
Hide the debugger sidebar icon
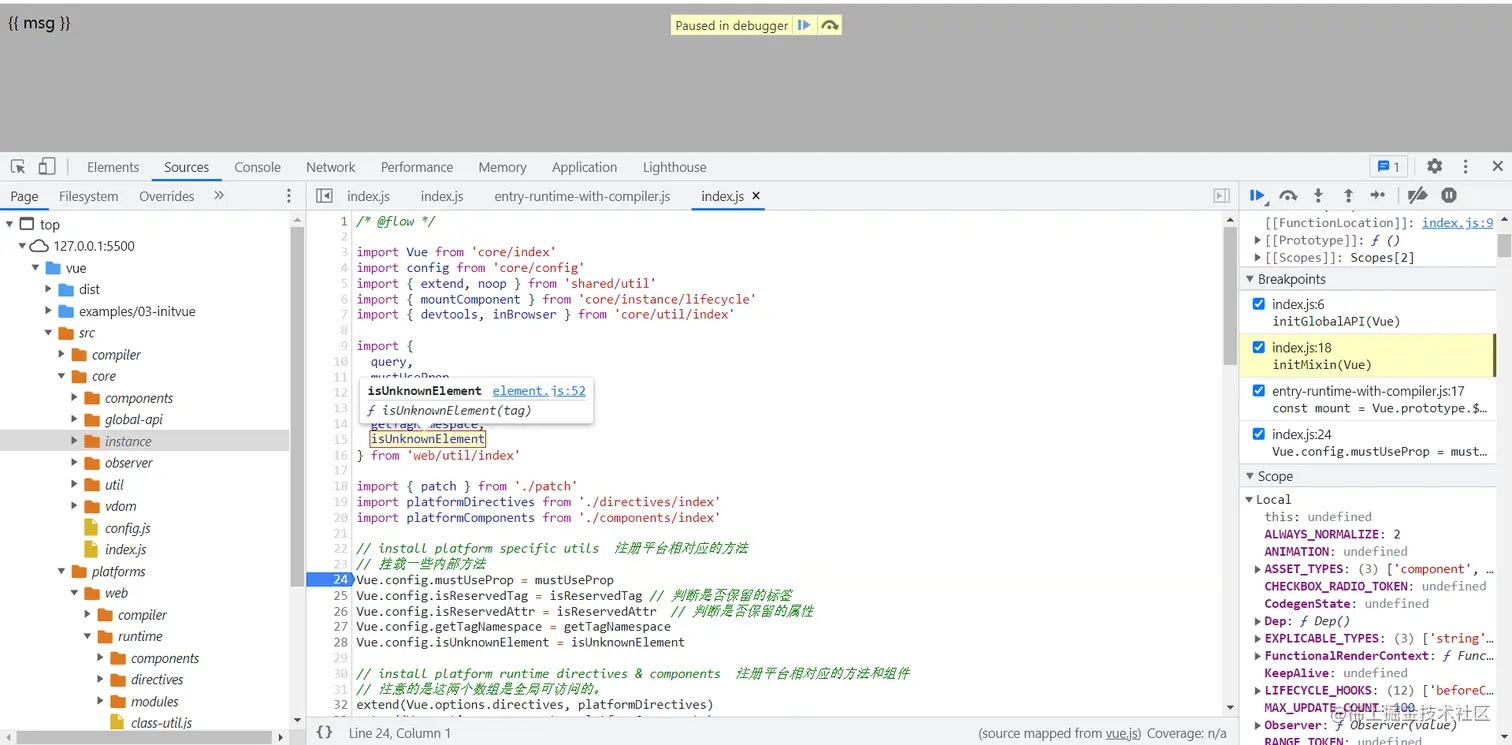[1221, 196]
